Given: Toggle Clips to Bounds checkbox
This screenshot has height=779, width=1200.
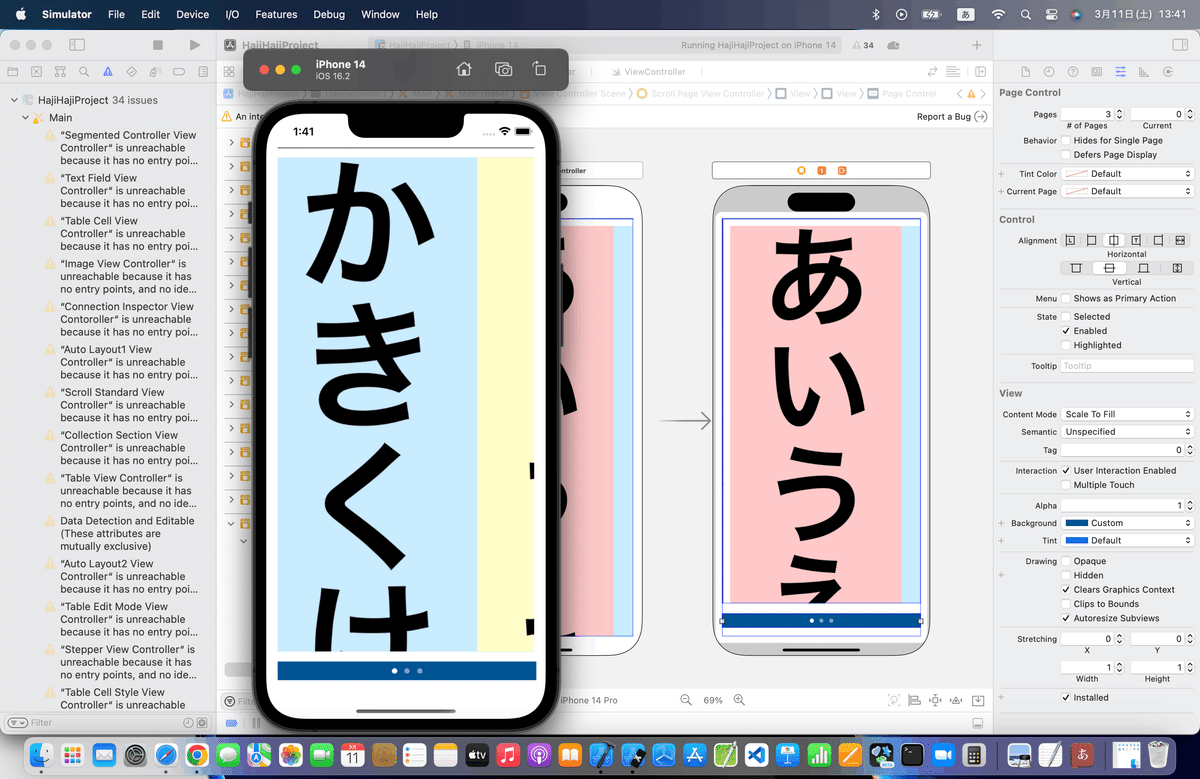Looking at the screenshot, I should [1066, 604].
